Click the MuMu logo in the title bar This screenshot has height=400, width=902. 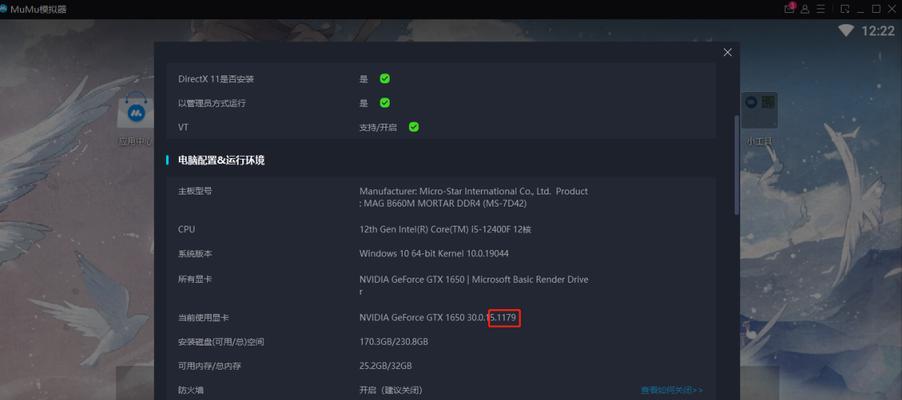[3, 9]
